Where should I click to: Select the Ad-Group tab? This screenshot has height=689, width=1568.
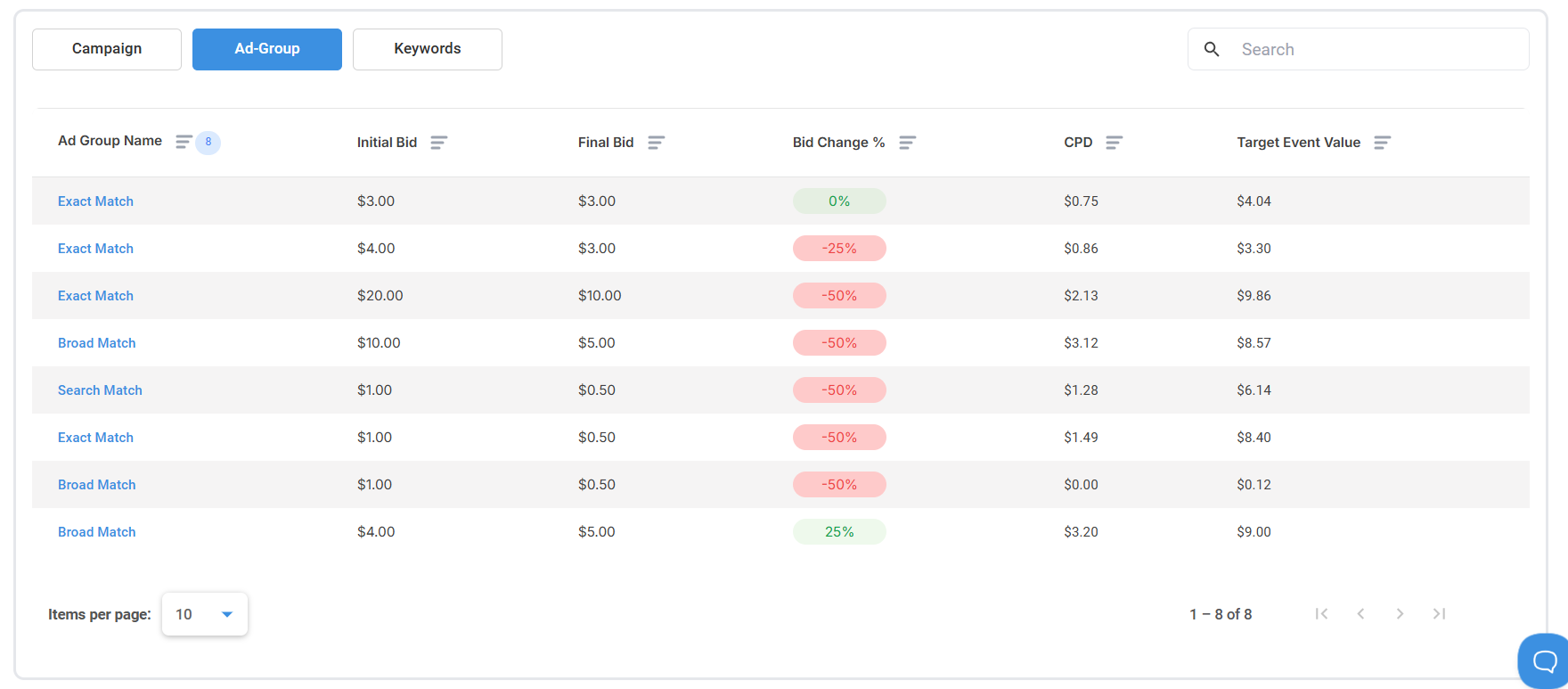pos(267,49)
